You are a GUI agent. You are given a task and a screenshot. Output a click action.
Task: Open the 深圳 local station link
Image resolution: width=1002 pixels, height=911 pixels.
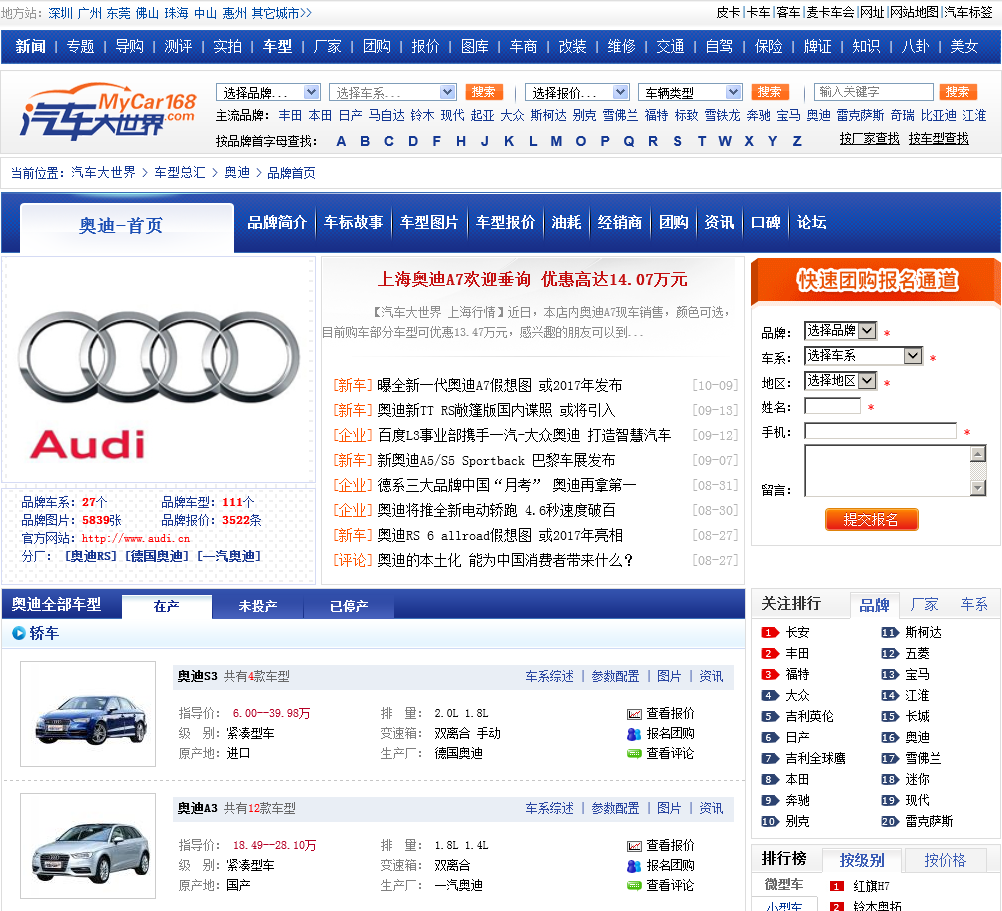point(60,13)
